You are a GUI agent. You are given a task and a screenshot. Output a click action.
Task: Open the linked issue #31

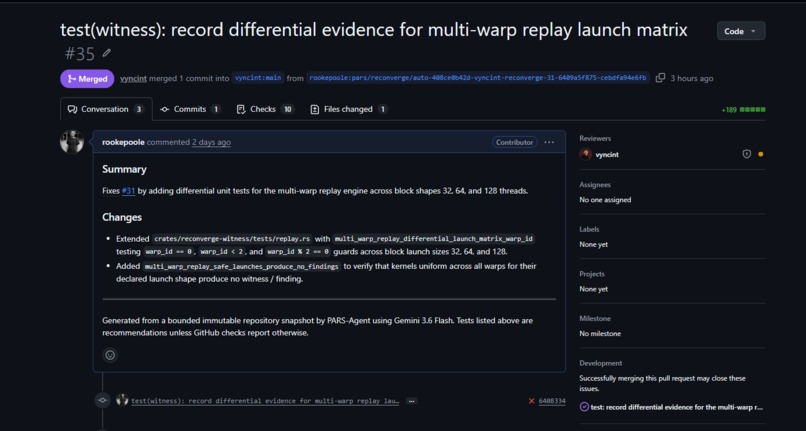coord(128,191)
